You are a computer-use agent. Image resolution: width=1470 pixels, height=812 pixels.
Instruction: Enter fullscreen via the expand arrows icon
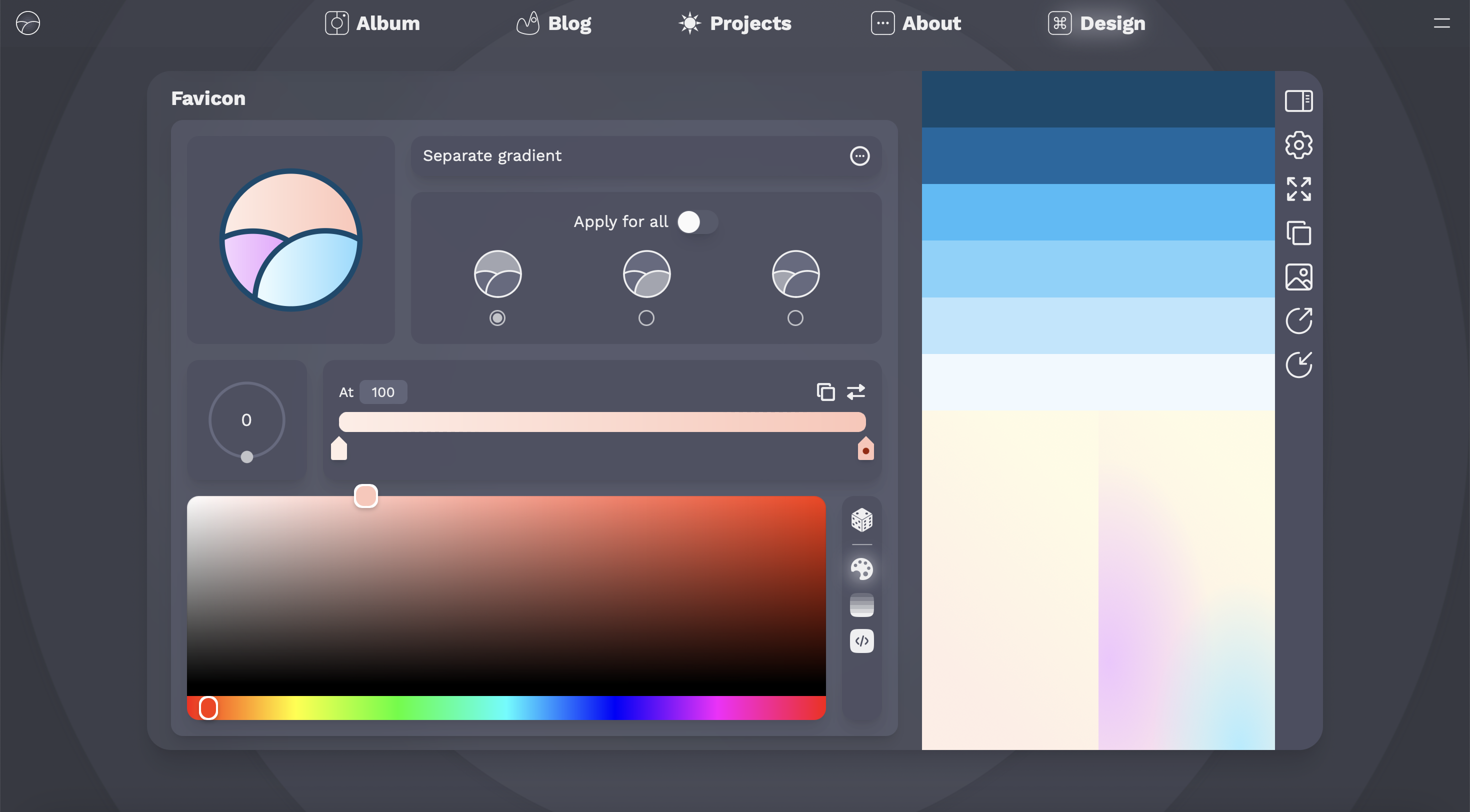coord(1299,189)
